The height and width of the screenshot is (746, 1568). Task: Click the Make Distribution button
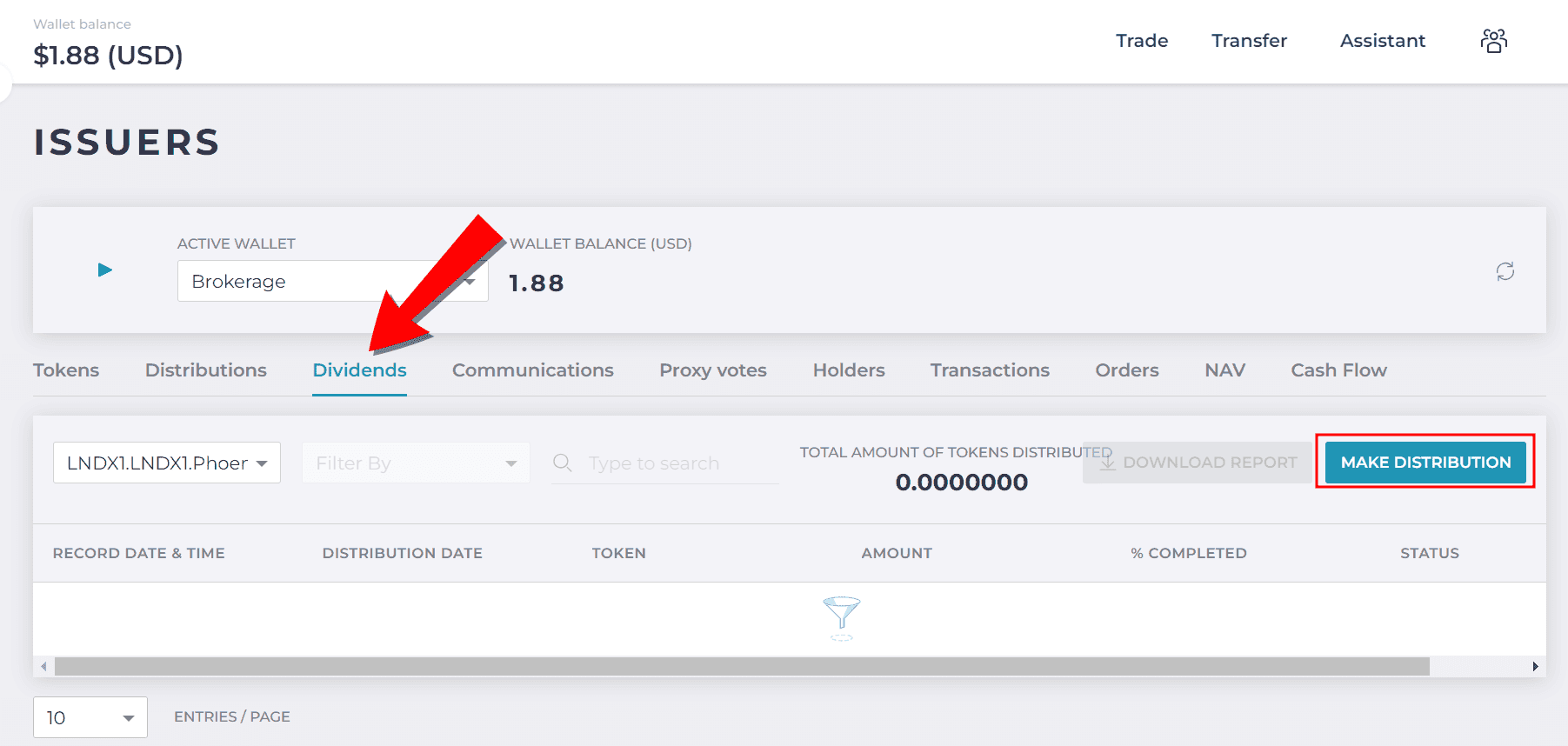click(1425, 463)
